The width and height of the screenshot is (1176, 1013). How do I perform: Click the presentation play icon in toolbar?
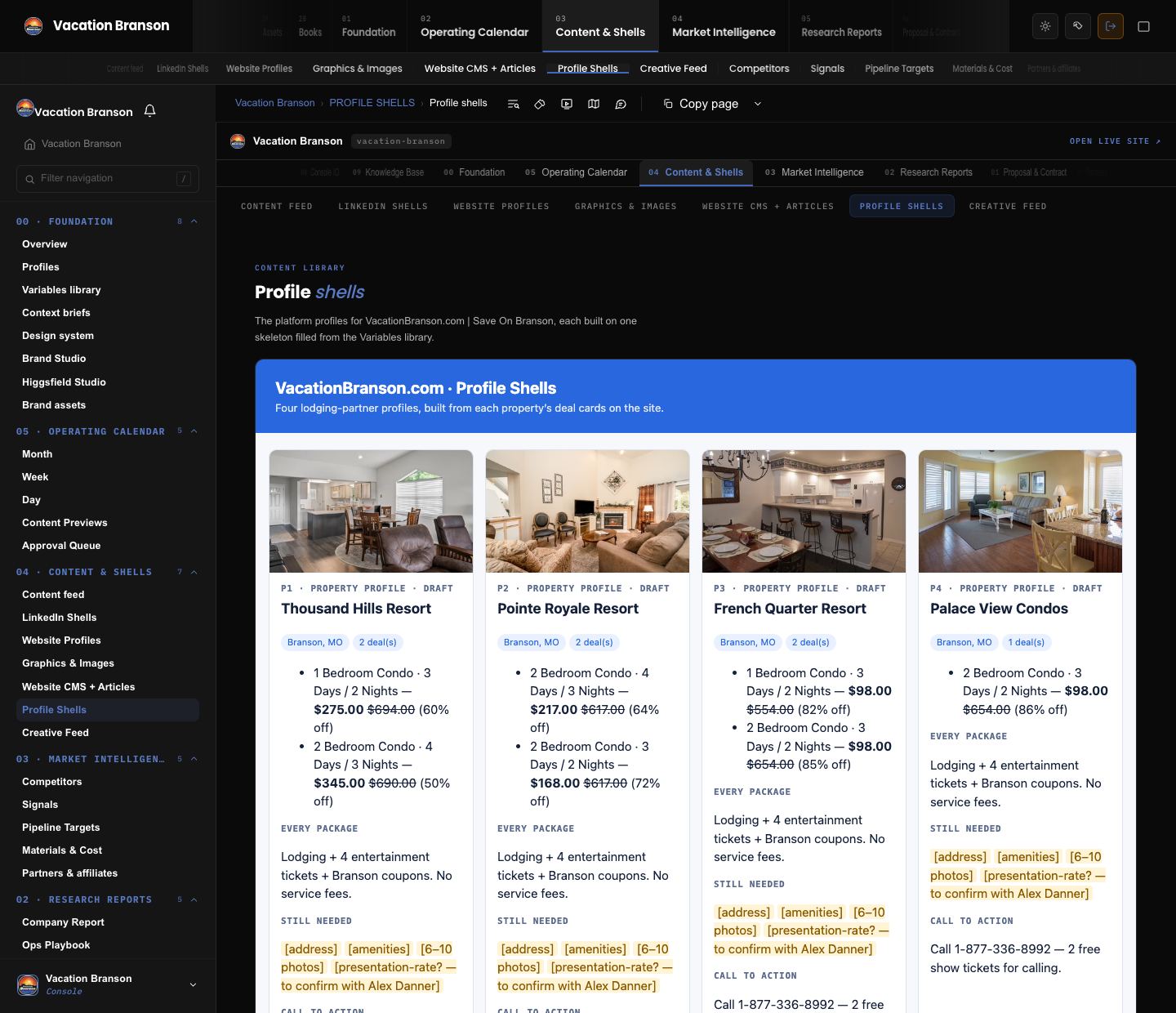pyautogui.click(x=567, y=104)
